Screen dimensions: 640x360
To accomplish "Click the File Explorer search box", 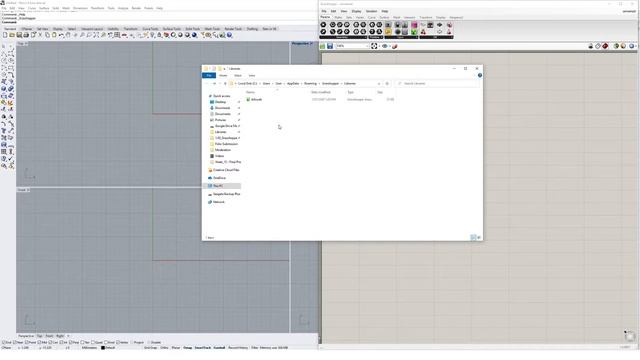I will tap(438, 83).
